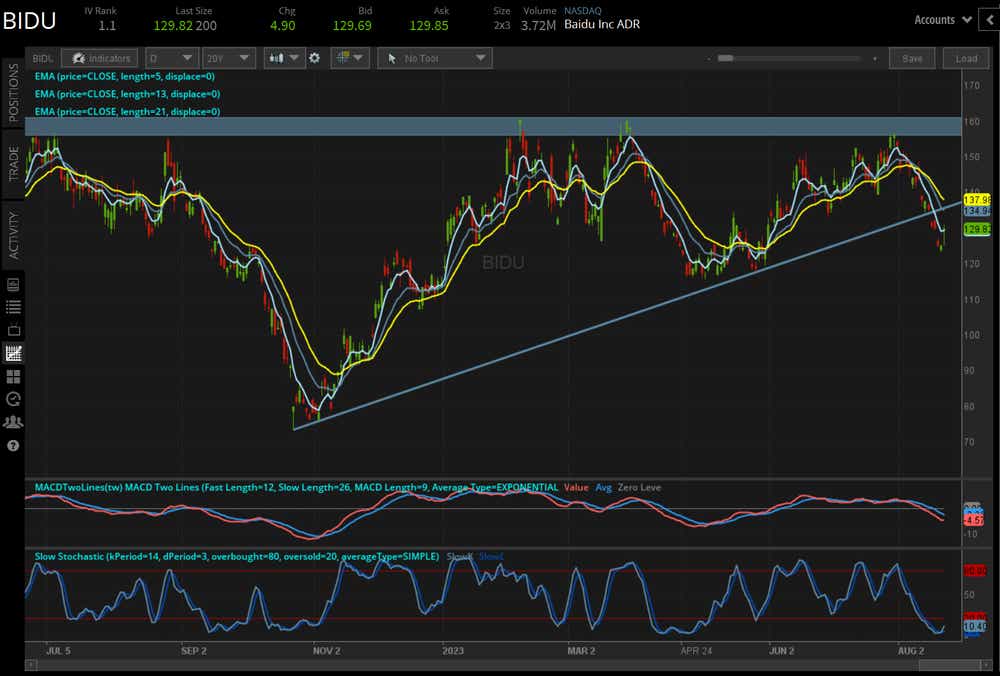This screenshot has width=1000, height=676.
Task: Select the charts icon in sidebar
Action: [13, 353]
